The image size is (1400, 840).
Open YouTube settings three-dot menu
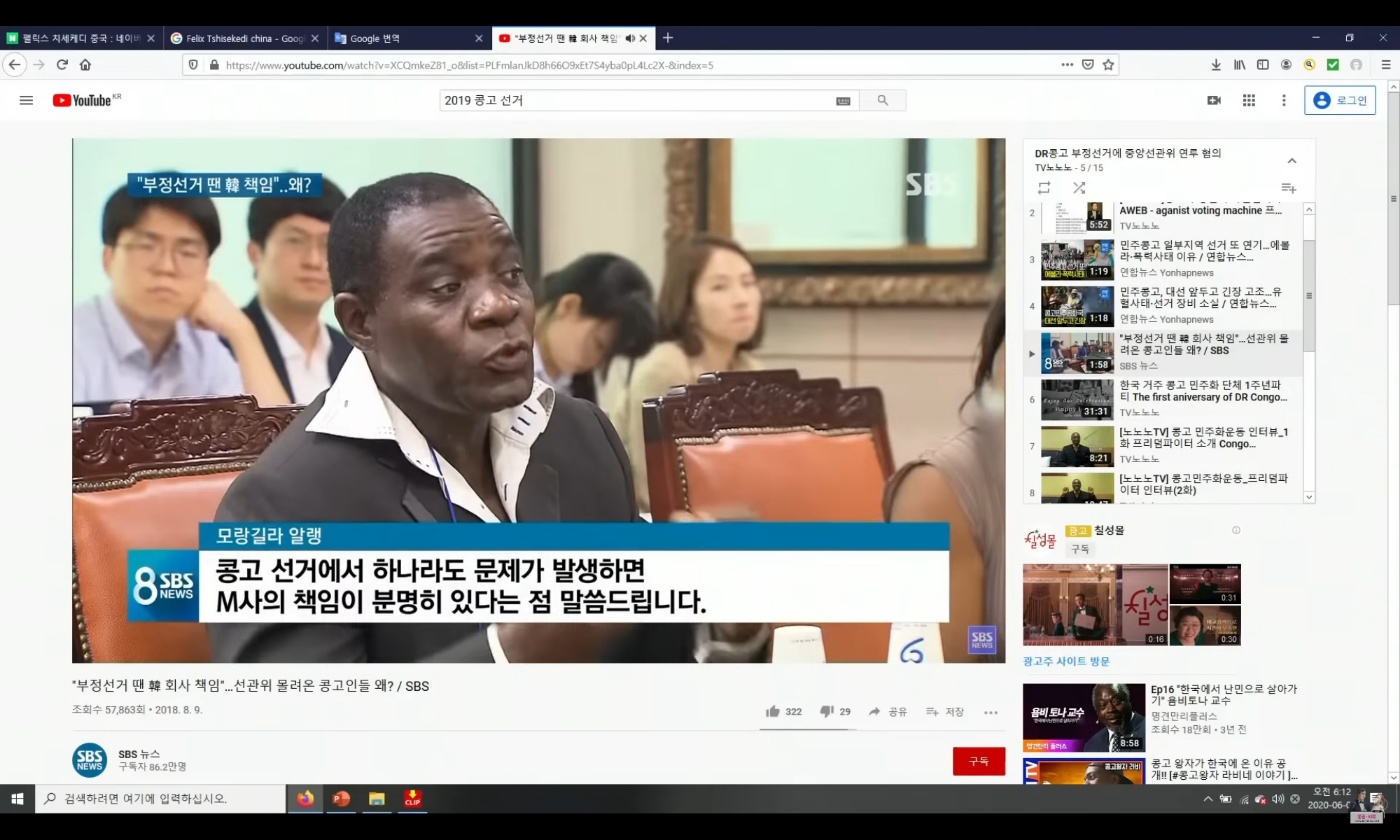coord(1284,100)
